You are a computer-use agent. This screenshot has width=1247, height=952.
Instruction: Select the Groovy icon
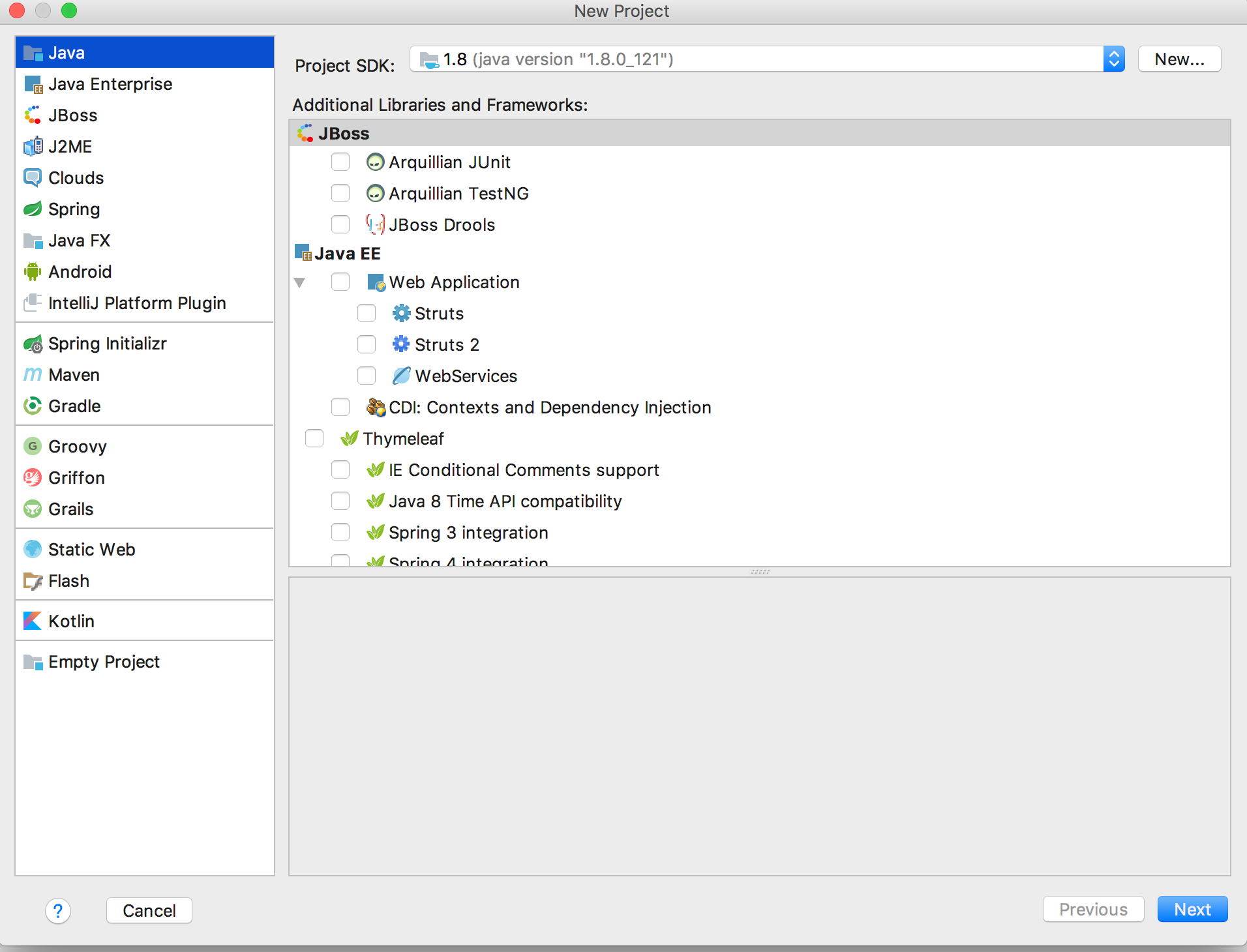(33, 447)
